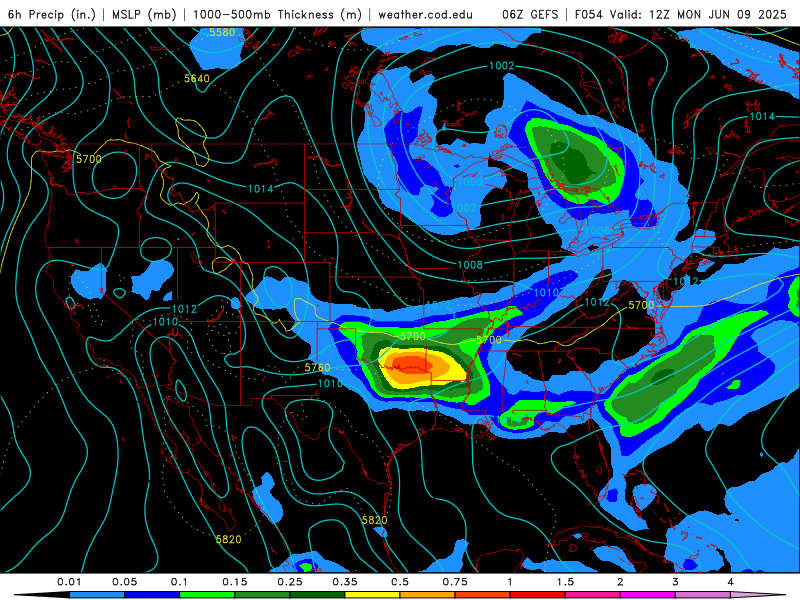Click the legend value '0.1'
The width and height of the screenshot is (800, 600).
179,582
